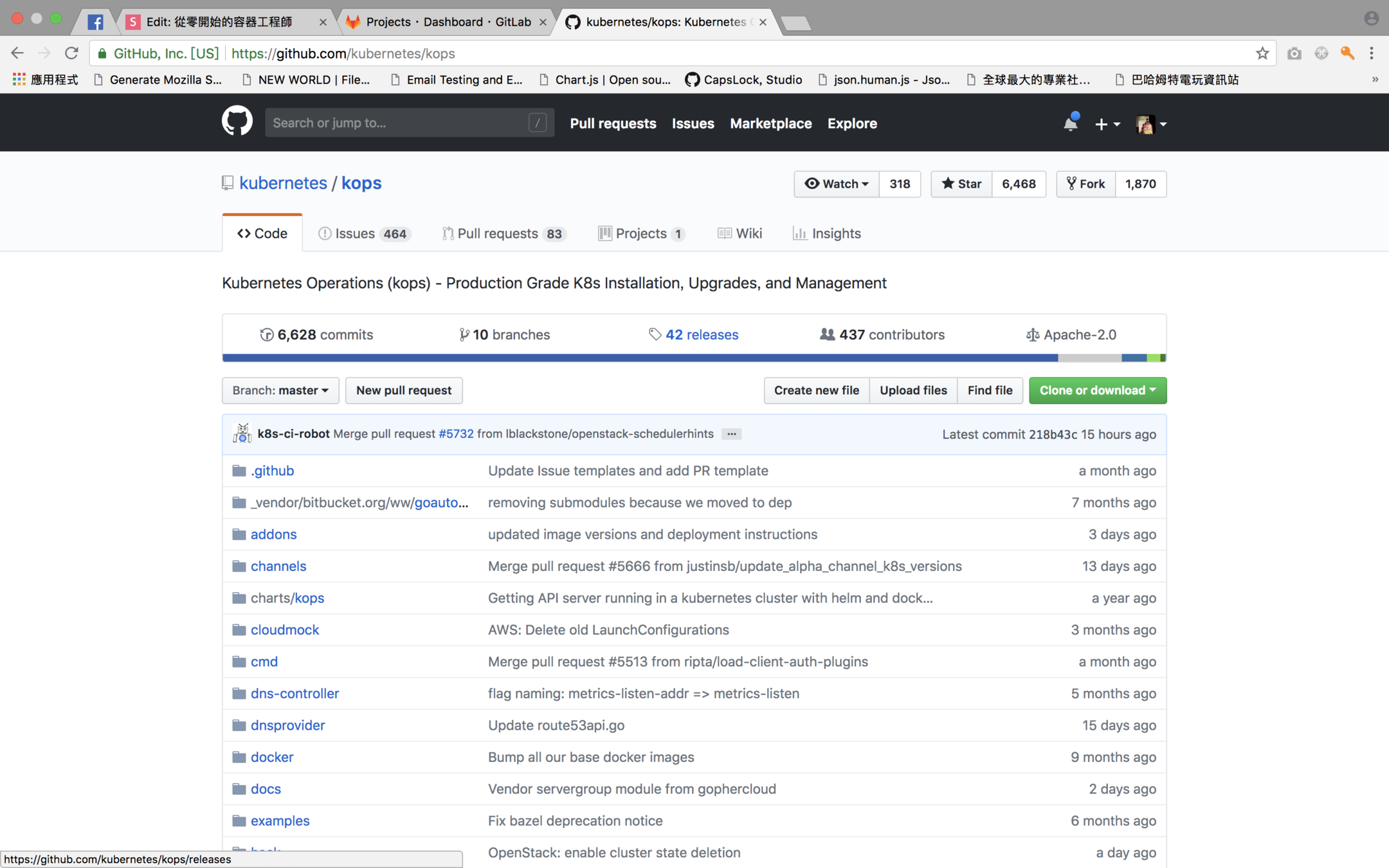The image size is (1389, 868).
Task: Open the notifications bell
Action: tap(1070, 123)
